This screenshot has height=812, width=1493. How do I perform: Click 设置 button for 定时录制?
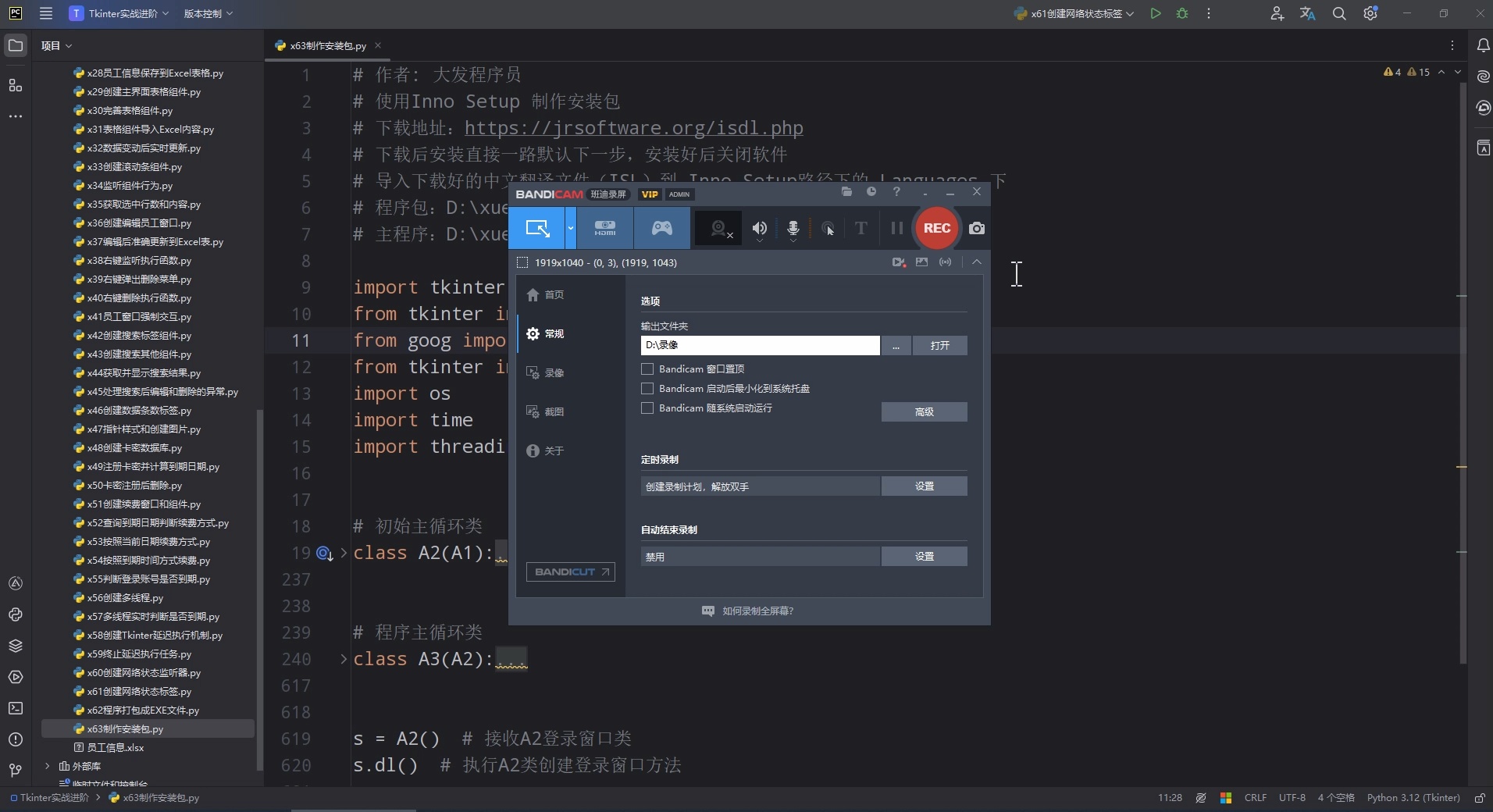pyautogui.click(x=925, y=486)
